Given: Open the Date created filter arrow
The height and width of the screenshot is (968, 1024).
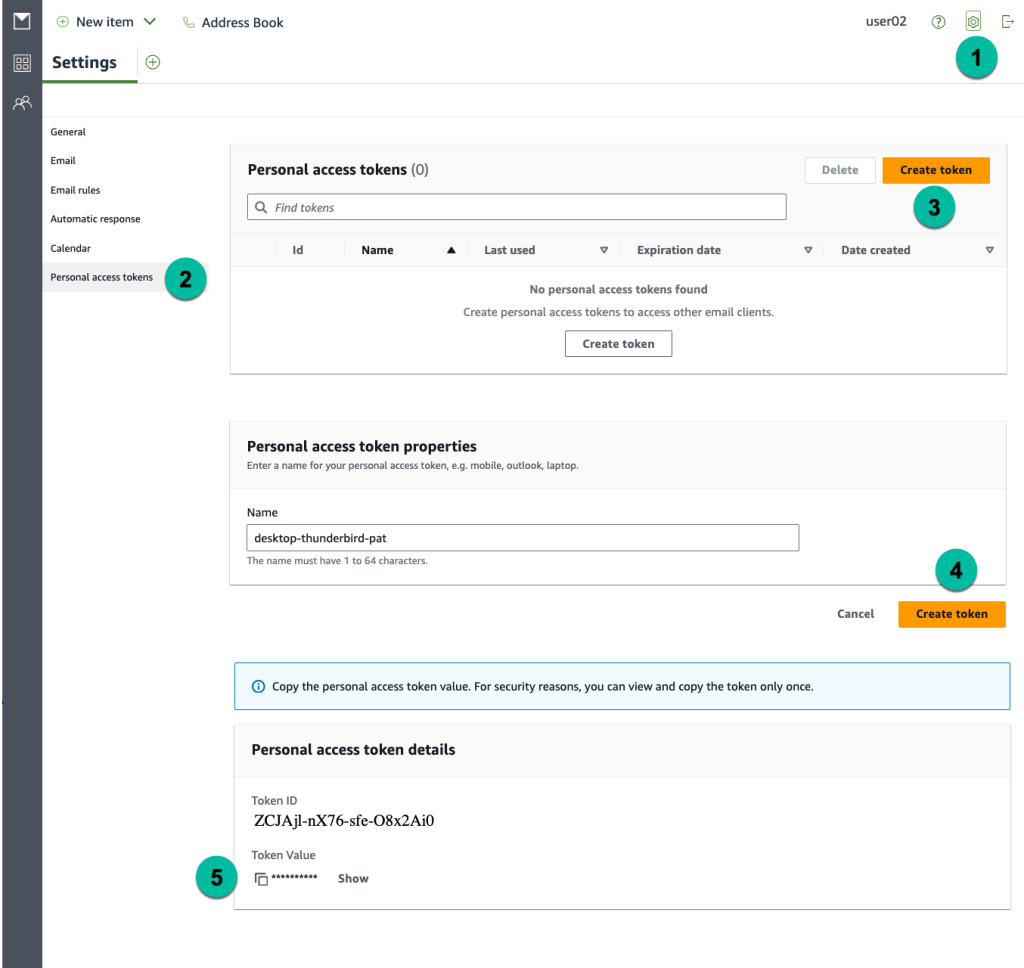Looking at the screenshot, I should 990,249.
